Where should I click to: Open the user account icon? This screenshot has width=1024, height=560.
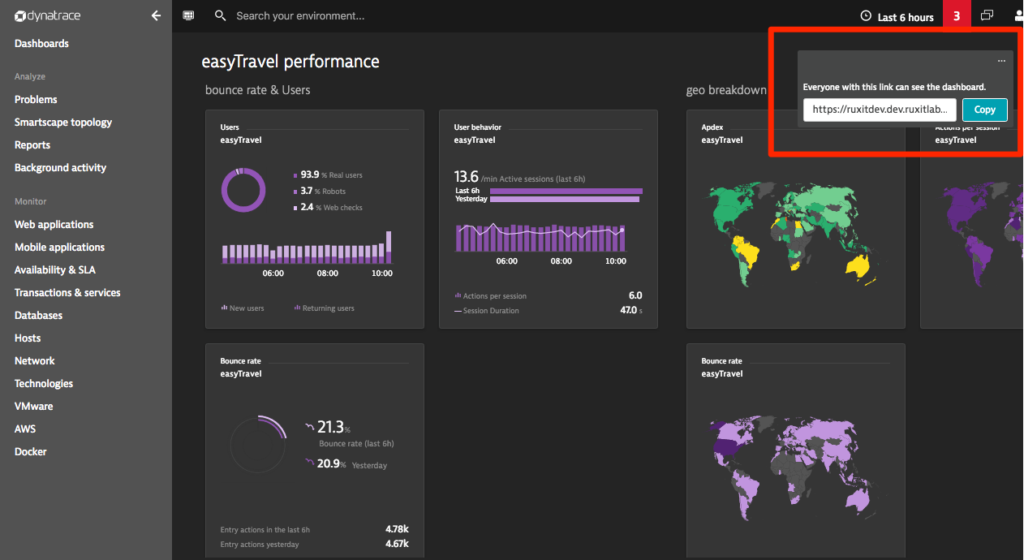click(x=1018, y=16)
